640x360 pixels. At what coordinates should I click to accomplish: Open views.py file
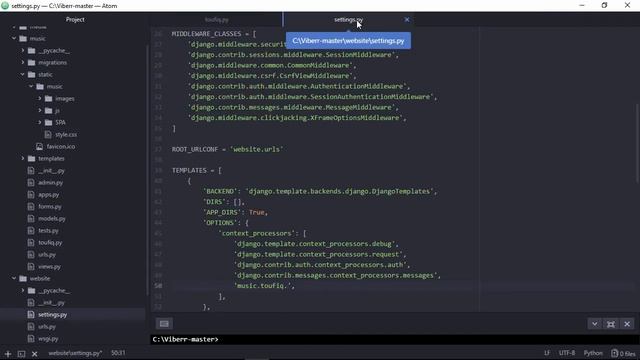pos(49,267)
